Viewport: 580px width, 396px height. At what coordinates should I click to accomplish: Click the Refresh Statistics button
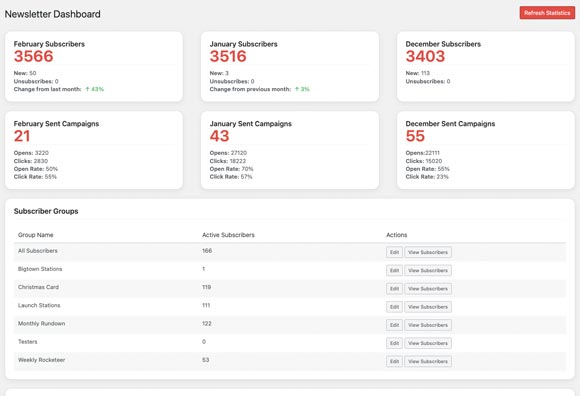(x=547, y=13)
